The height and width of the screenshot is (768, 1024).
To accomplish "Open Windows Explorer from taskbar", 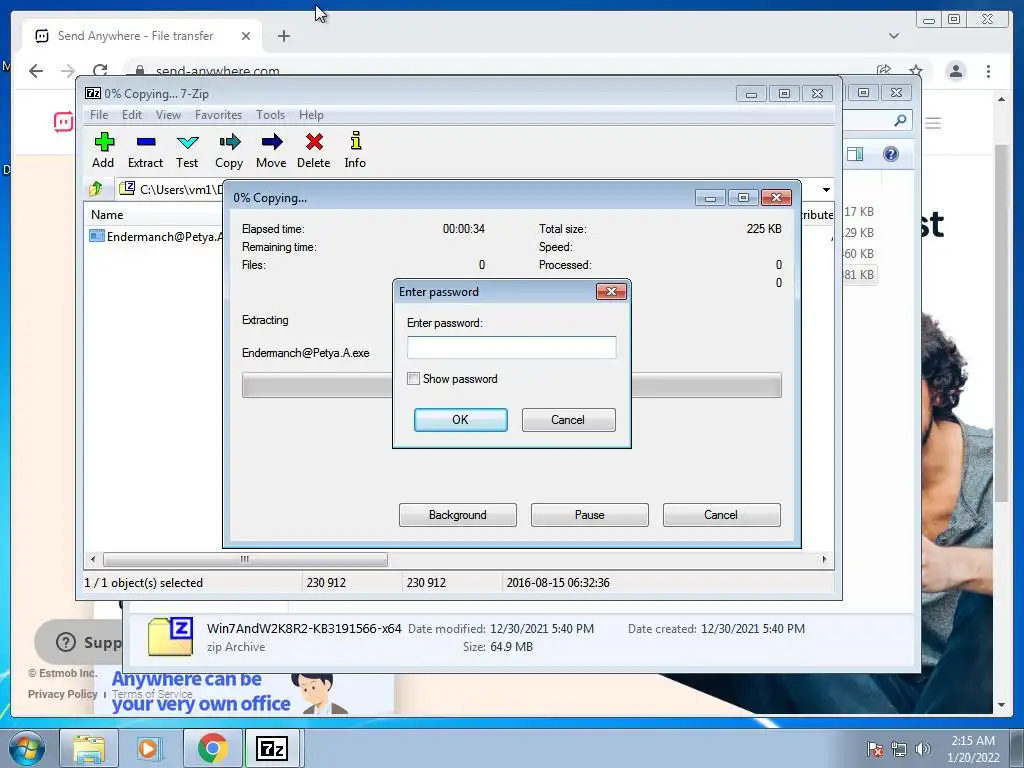I will (89, 748).
